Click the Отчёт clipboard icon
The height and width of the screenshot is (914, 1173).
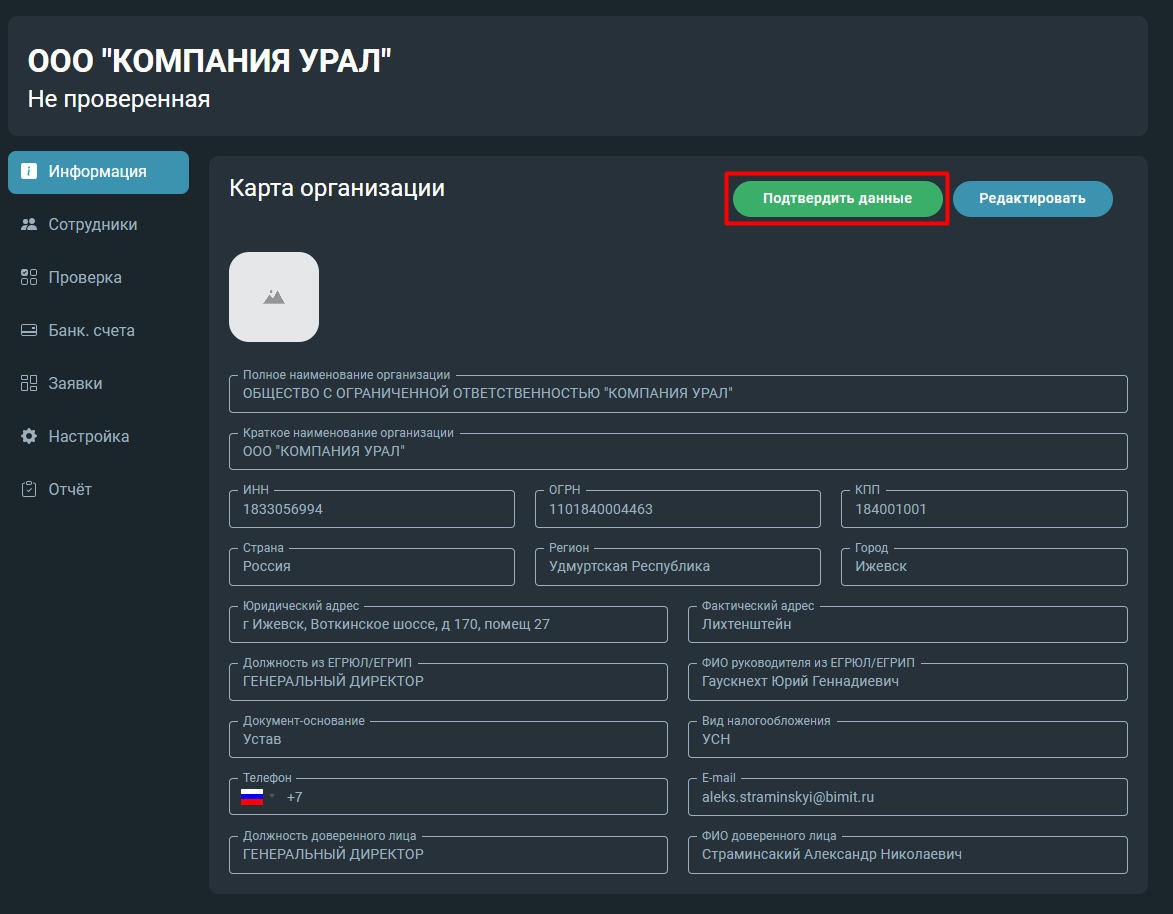29,489
